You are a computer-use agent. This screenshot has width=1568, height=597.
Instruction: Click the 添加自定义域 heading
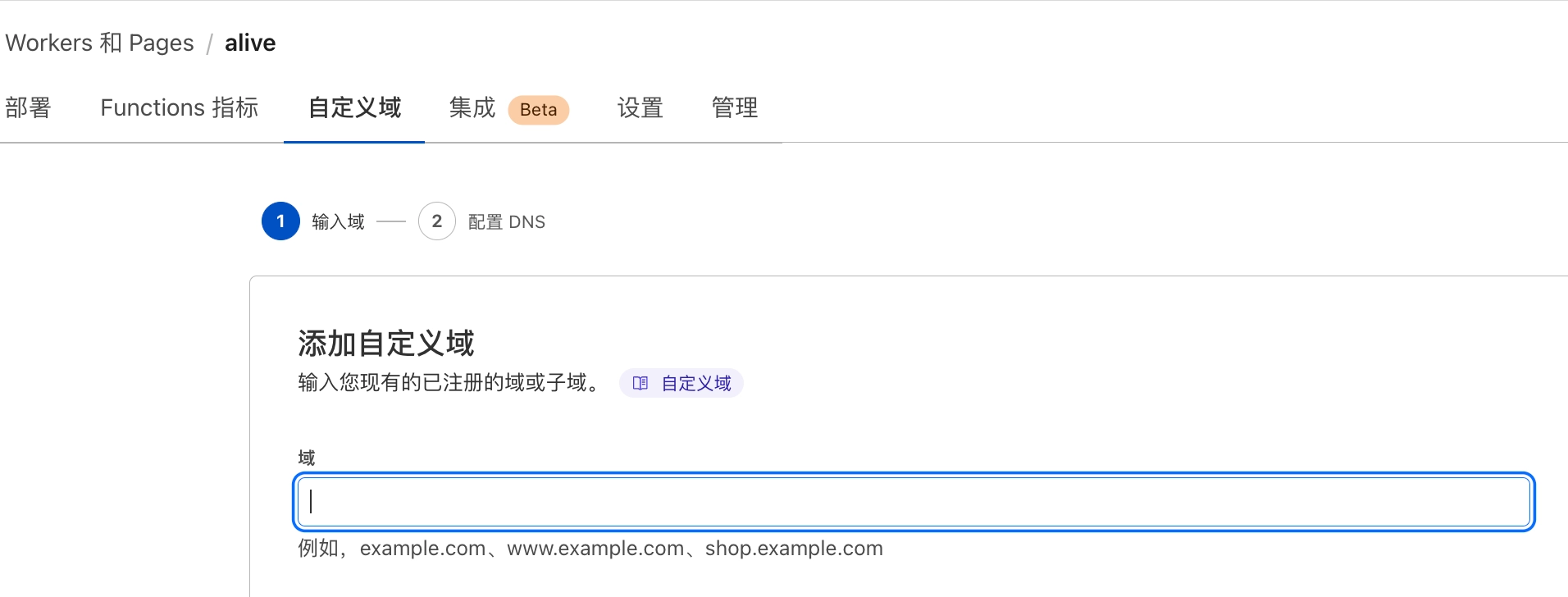click(x=385, y=344)
